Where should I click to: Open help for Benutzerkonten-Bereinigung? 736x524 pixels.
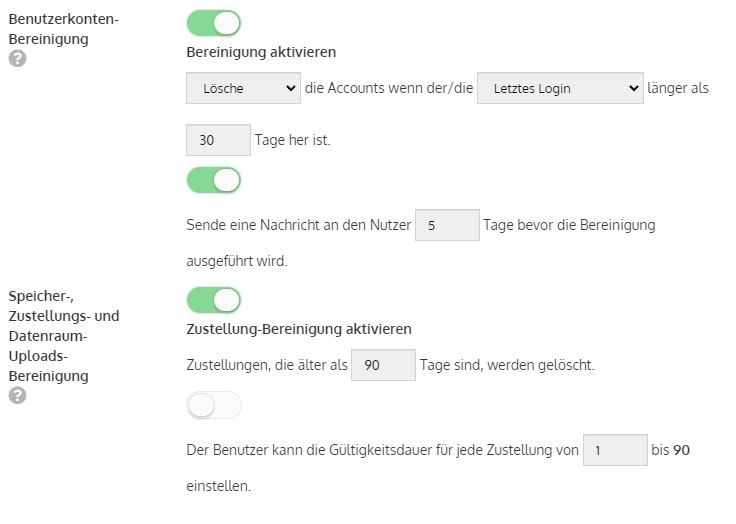click(x=17, y=59)
